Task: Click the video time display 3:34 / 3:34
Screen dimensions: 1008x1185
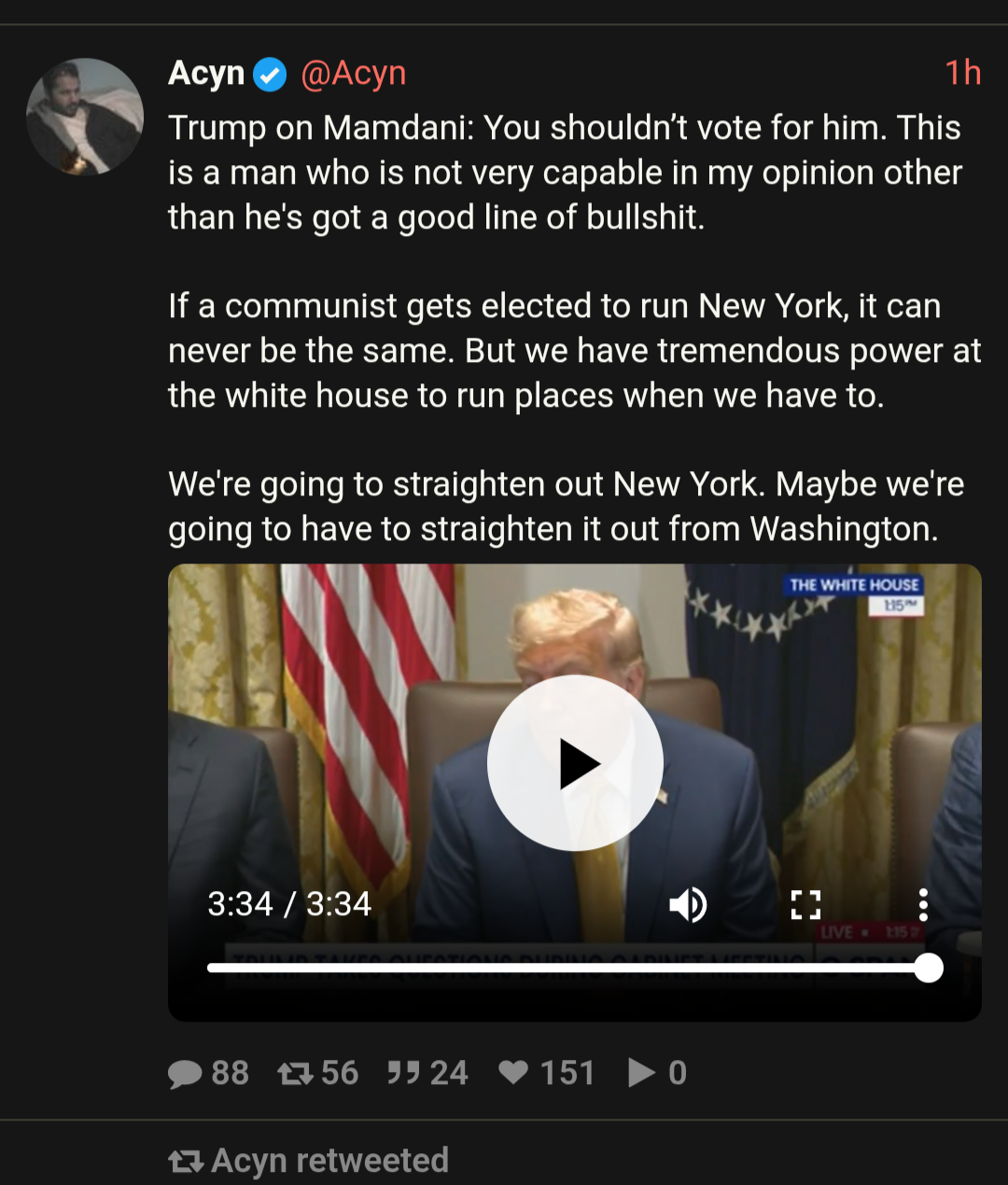Action: [289, 904]
